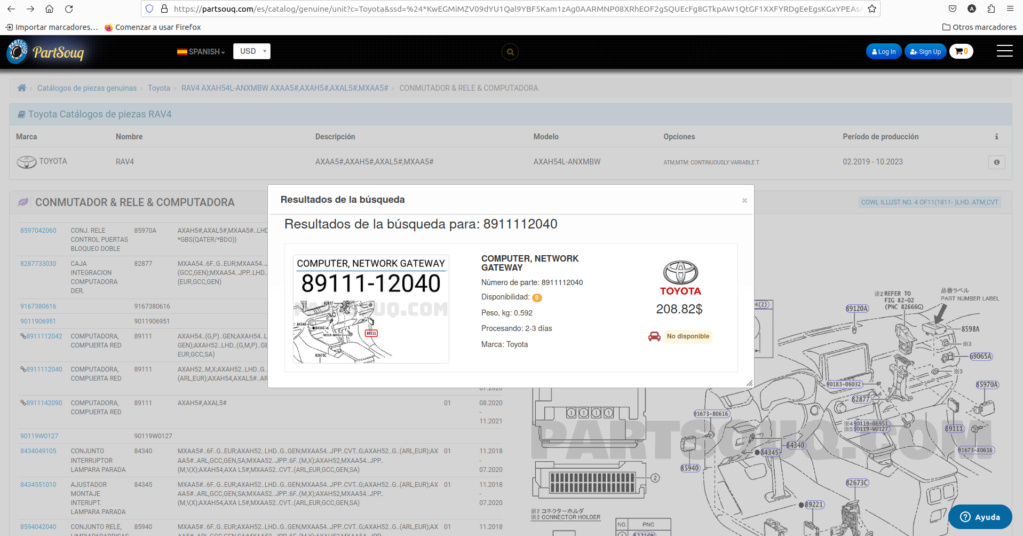Click the 208.82$ price
The height and width of the screenshot is (536, 1023).
679,309
